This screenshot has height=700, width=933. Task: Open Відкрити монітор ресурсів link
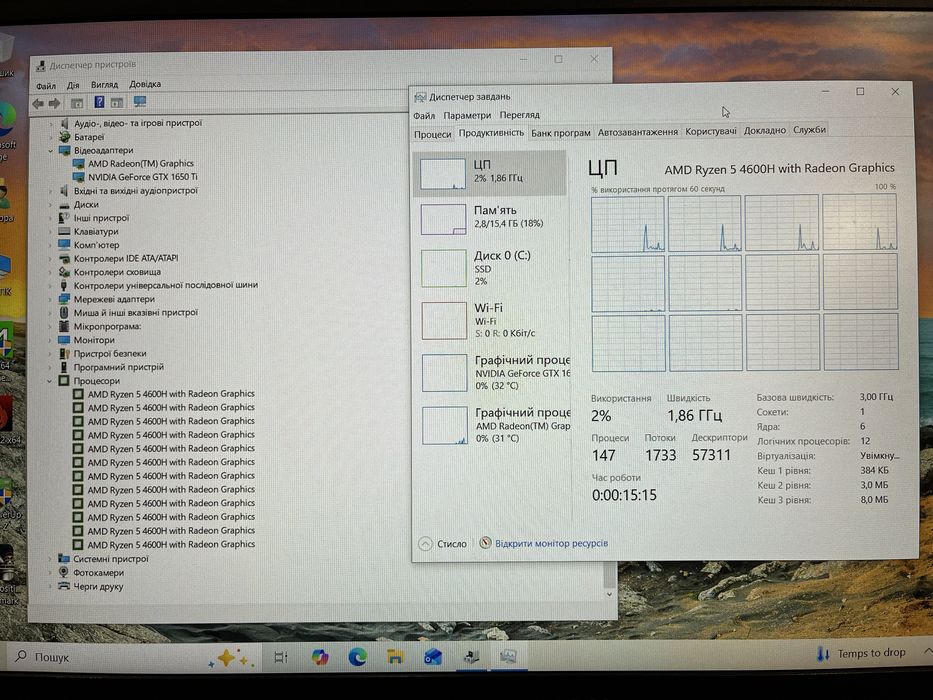click(552, 543)
